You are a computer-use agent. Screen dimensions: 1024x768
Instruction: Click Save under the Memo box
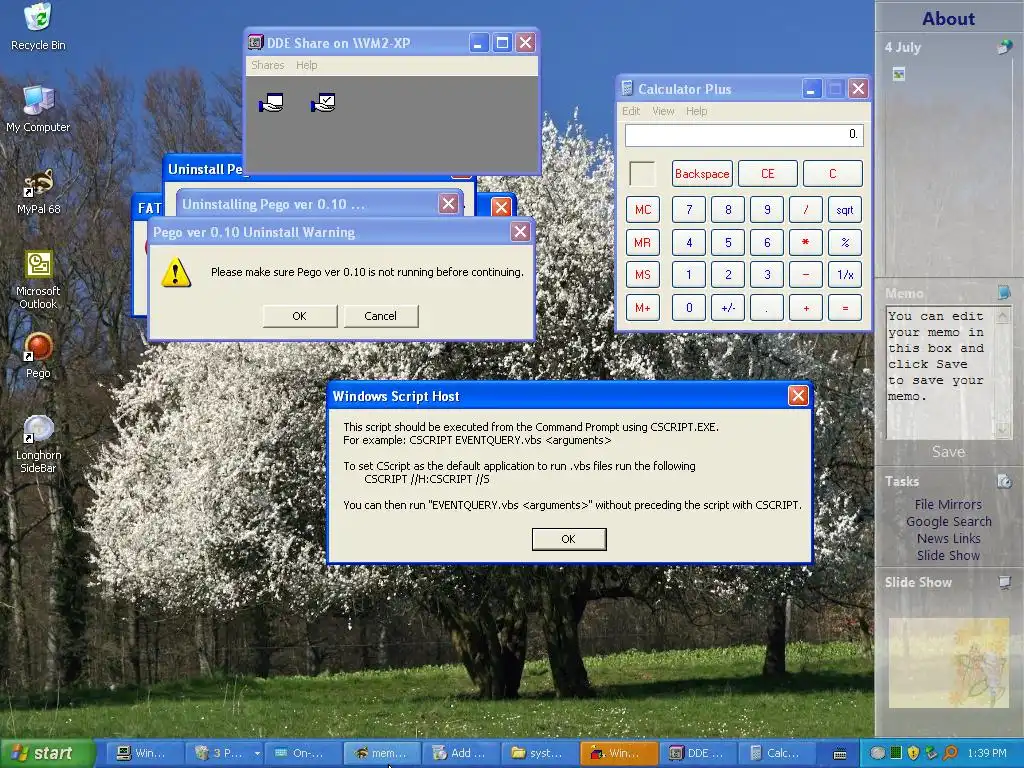click(948, 452)
